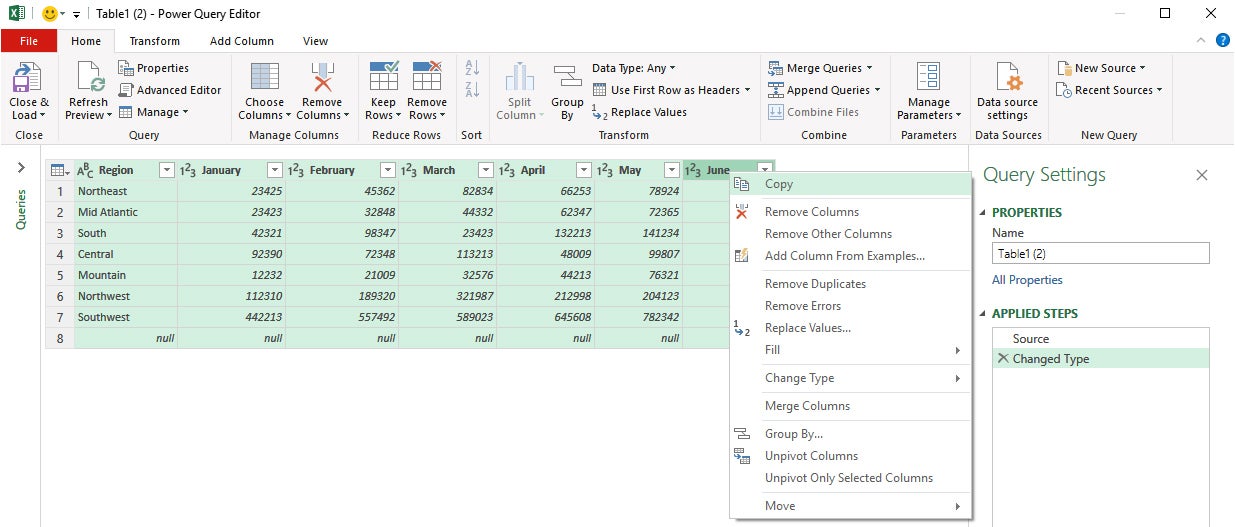1235x527 pixels.
Task: Select the Changed Type applied step
Action: coord(1101,358)
